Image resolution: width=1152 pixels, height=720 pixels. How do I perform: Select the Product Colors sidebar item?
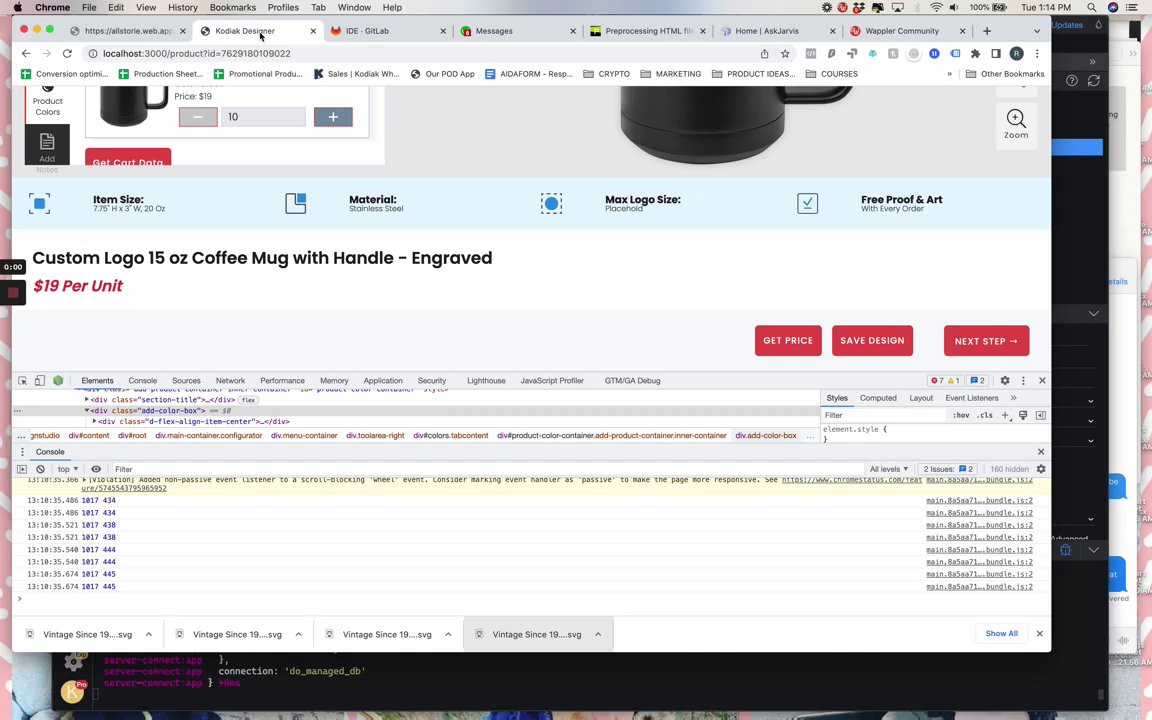[47, 103]
